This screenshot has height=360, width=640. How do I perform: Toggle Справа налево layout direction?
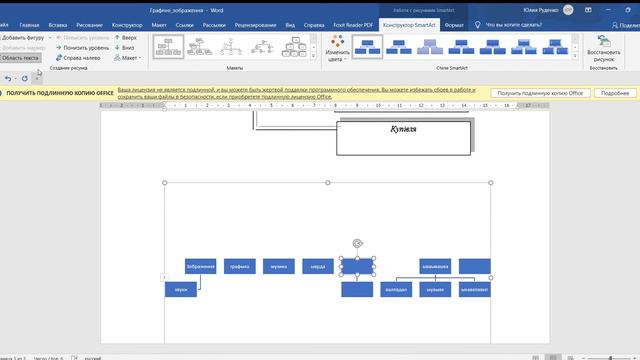[78, 58]
